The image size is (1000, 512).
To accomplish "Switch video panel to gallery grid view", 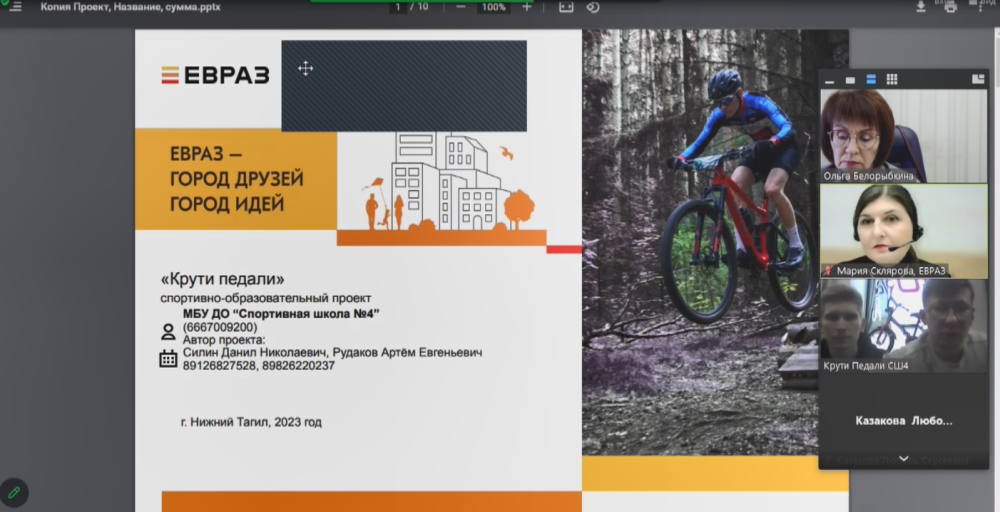I will coord(892,80).
